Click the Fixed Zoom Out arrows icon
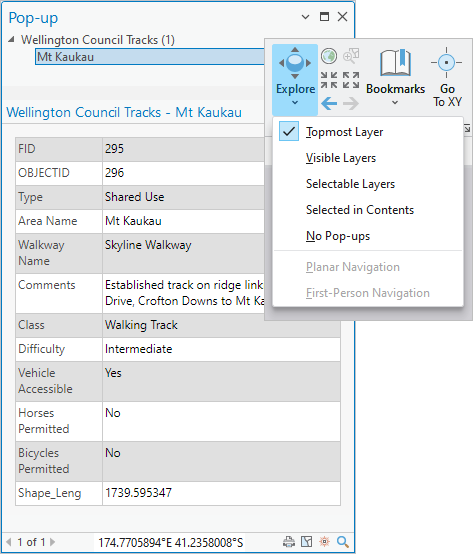473x554 pixels. point(351,80)
